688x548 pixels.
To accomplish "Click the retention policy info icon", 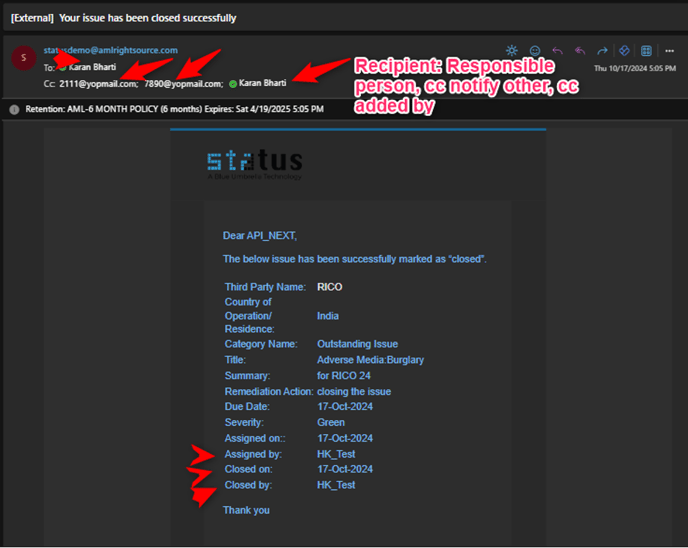I will pyautogui.click(x=14, y=108).
